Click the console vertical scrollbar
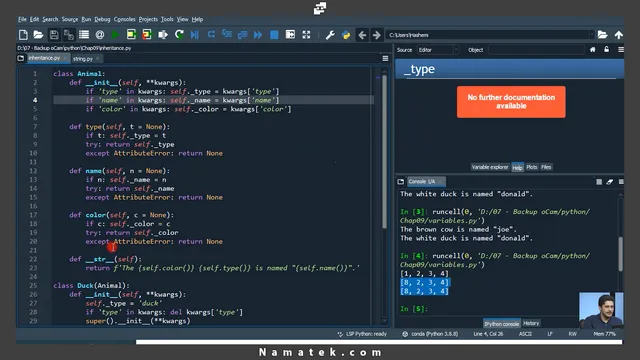640x360 pixels. pyautogui.click(x=620, y=253)
